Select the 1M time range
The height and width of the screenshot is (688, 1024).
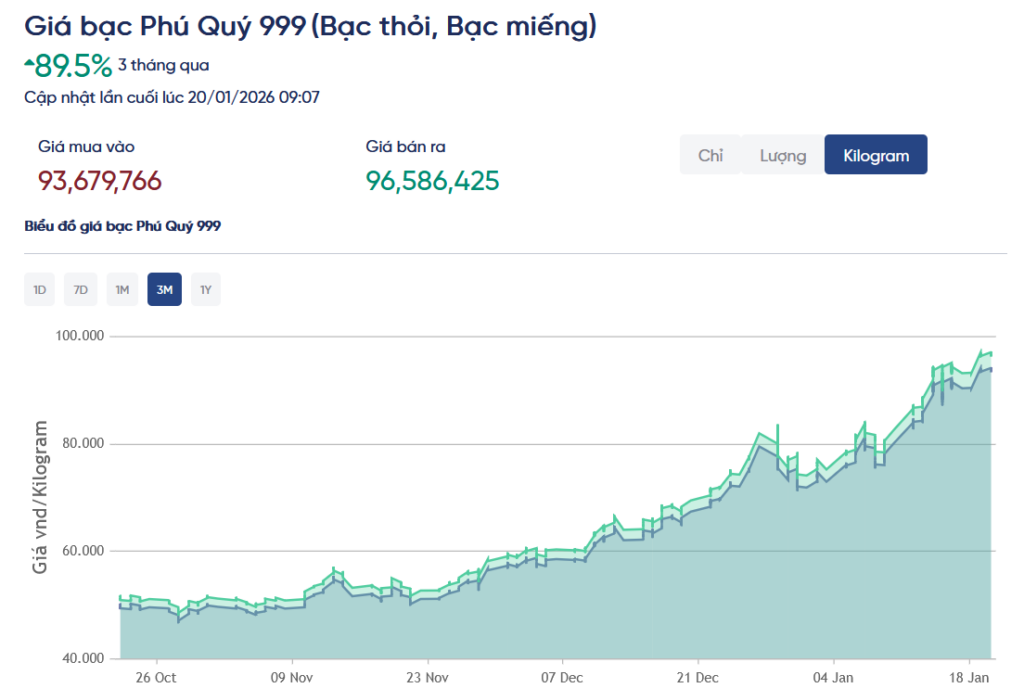[122, 290]
